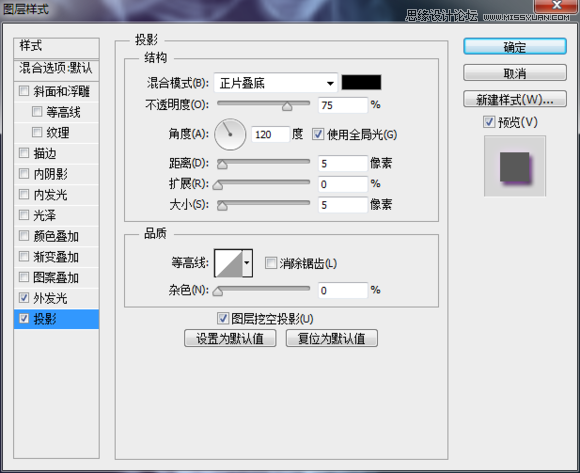This screenshot has width=580, height=473.
Task: Click the 扩展 slider handle
Action: 218,185
